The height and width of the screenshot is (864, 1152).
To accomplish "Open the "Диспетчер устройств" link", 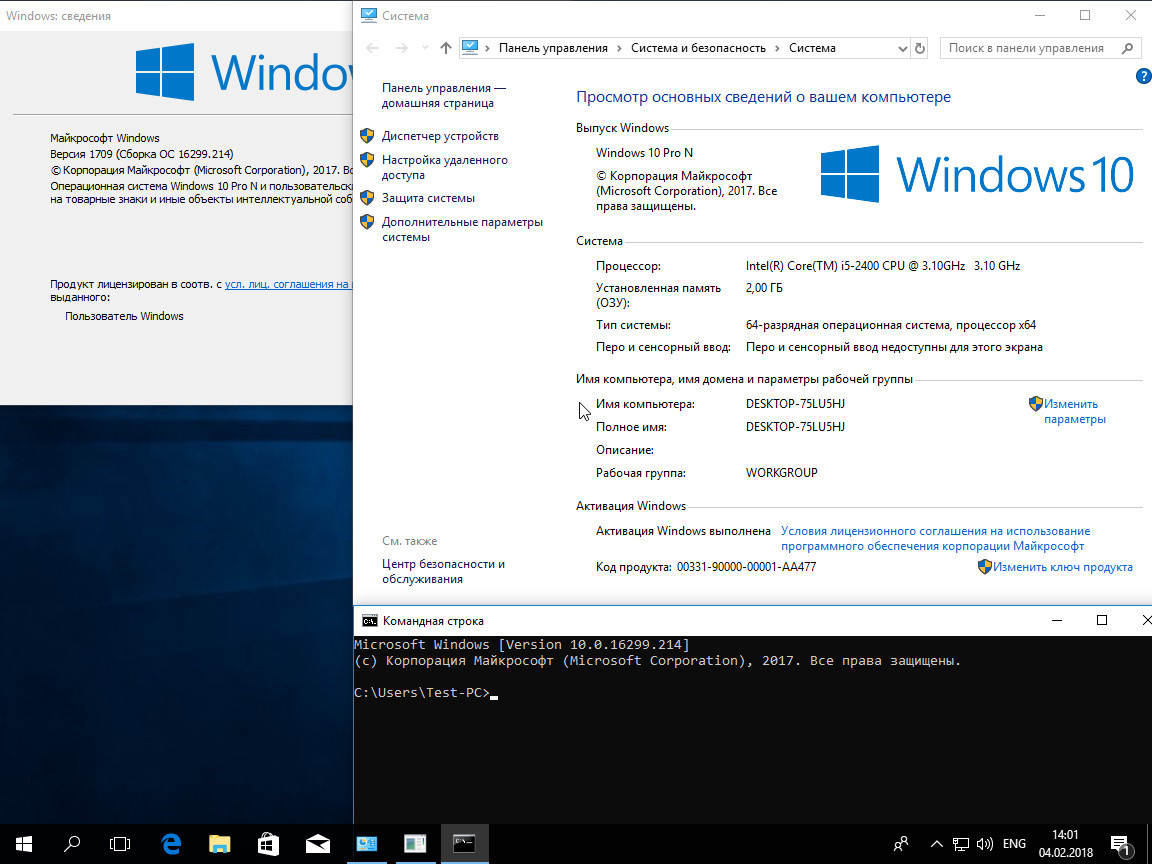I will pyautogui.click(x=440, y=136).
